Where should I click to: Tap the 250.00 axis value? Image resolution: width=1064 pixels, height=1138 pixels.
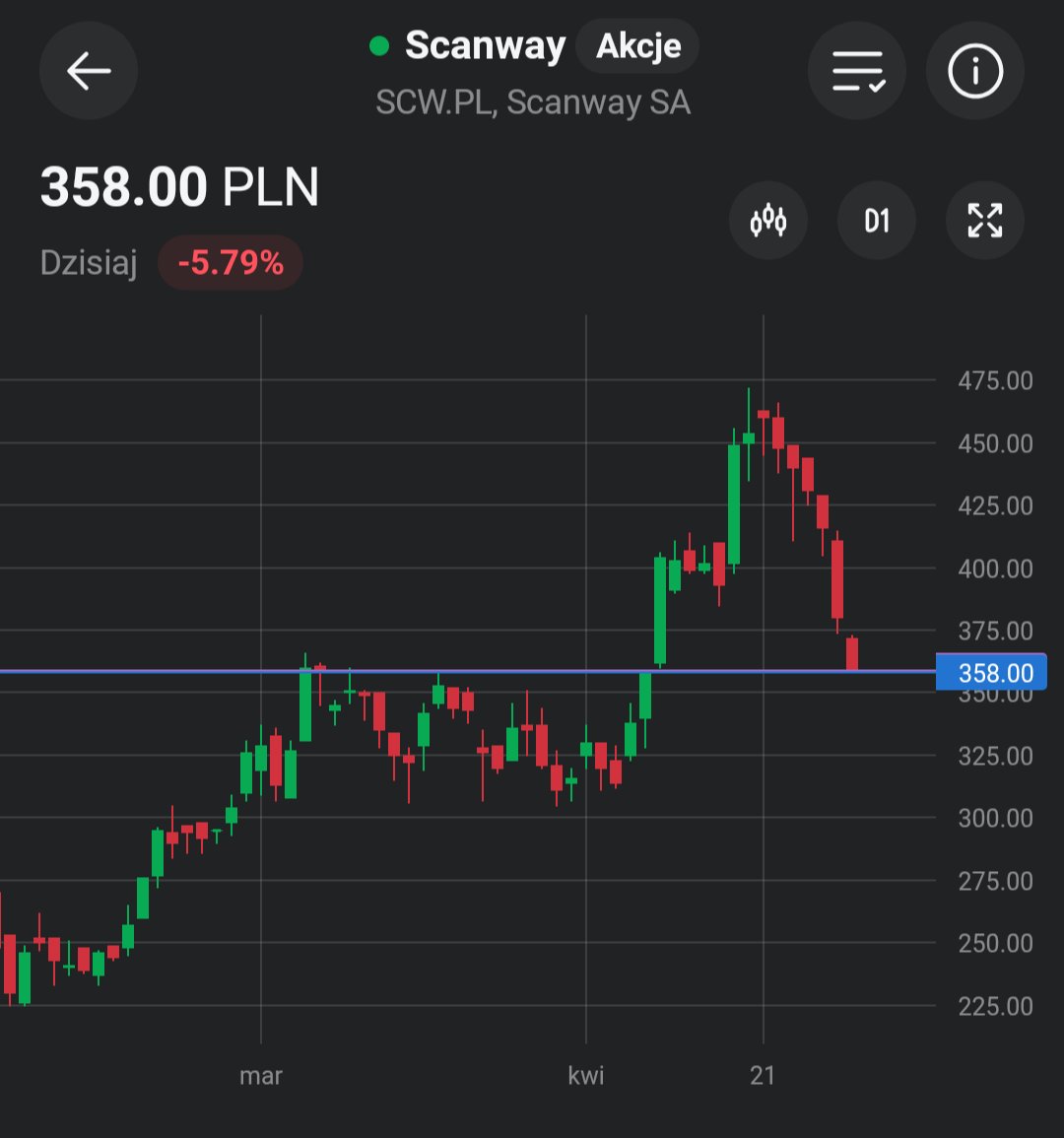point(995,943)
